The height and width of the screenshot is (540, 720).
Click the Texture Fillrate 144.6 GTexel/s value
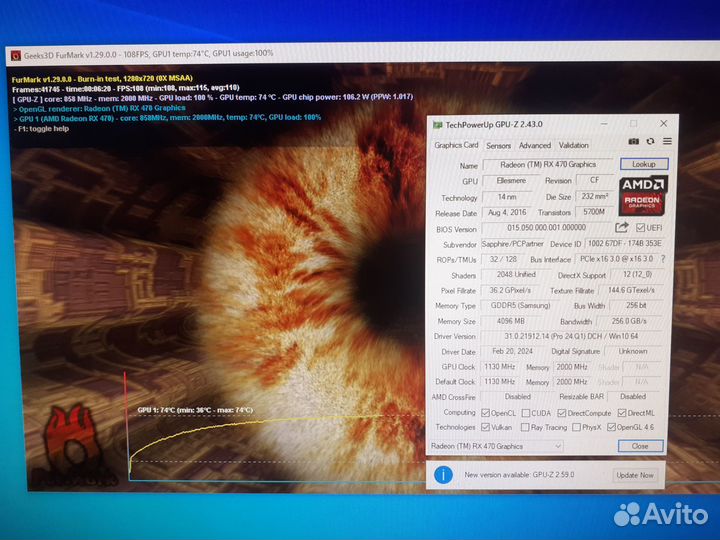tap(631, 290)
